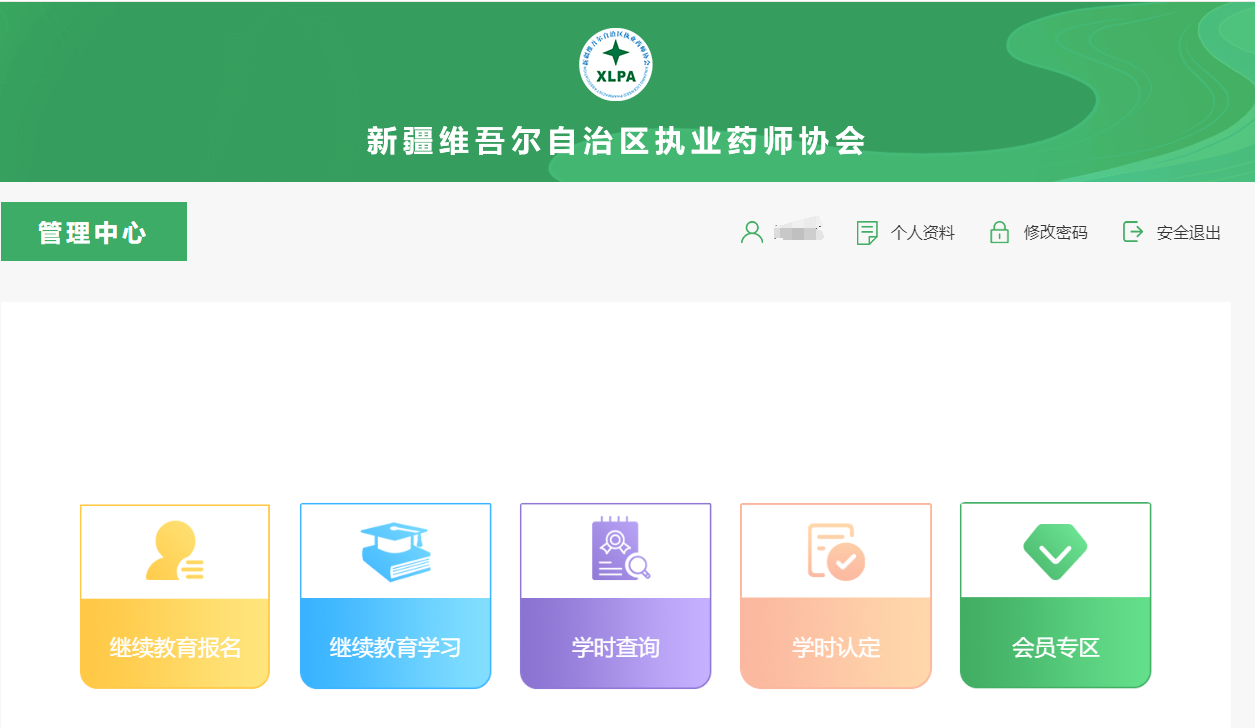Click the user avatar icon
The height and width of the screenshot is (728, 1255).
(x=752, y=232)
